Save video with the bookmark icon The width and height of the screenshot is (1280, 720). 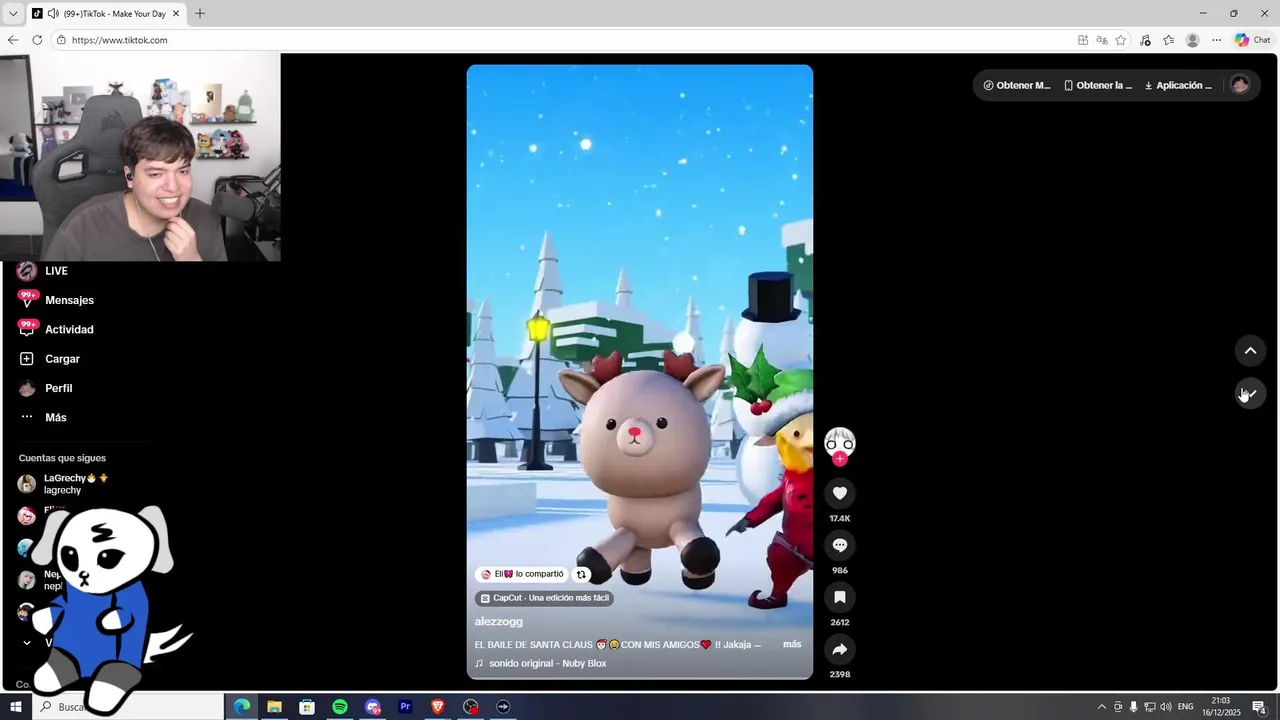click(x=840, y=597)
